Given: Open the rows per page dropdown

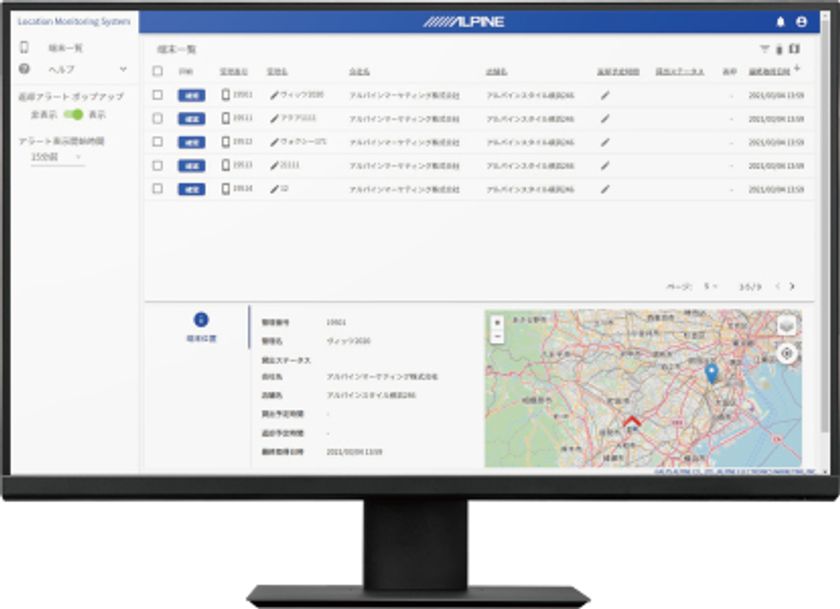Looking at the screenshot, I should (x=711, y=287).
